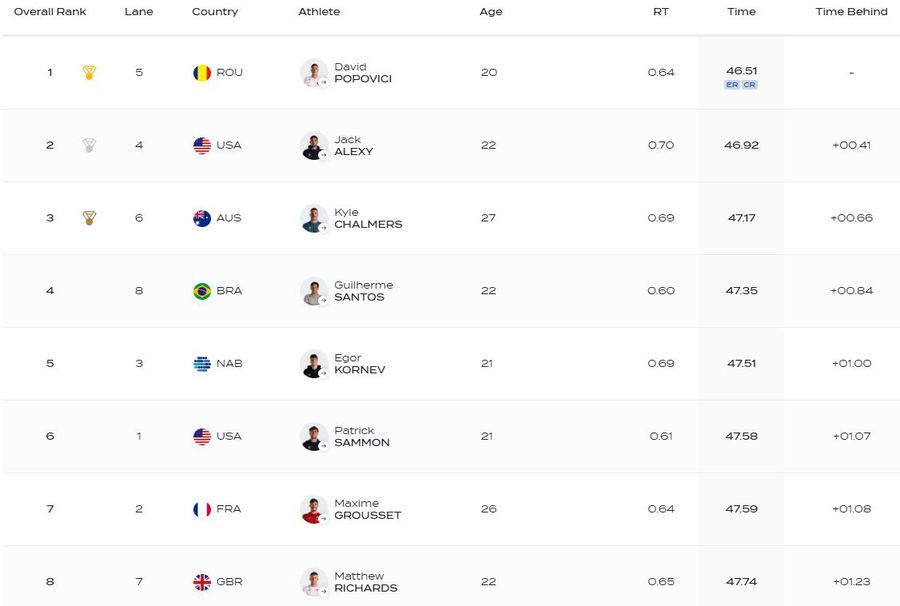Open Kyle Chalmers' athlete thumbnail
Viewport: 900px width, 606px height.
pyautogui.click(x=314, y=218)
